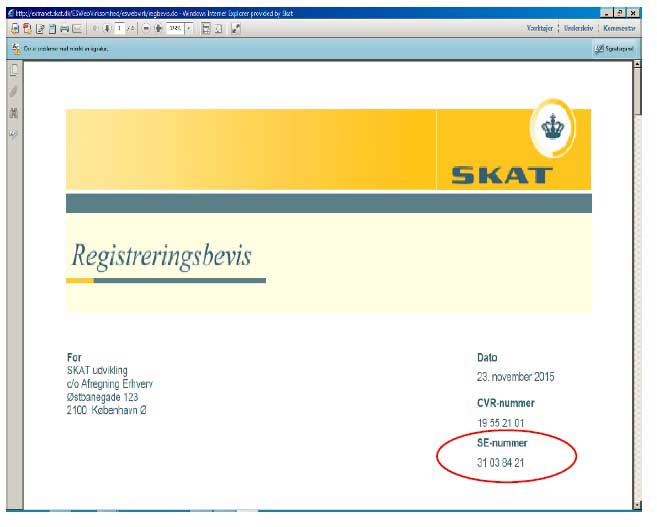Print the document with the printer icon
This screenshot has height=527, width=657.
click(x=65, y=28)
